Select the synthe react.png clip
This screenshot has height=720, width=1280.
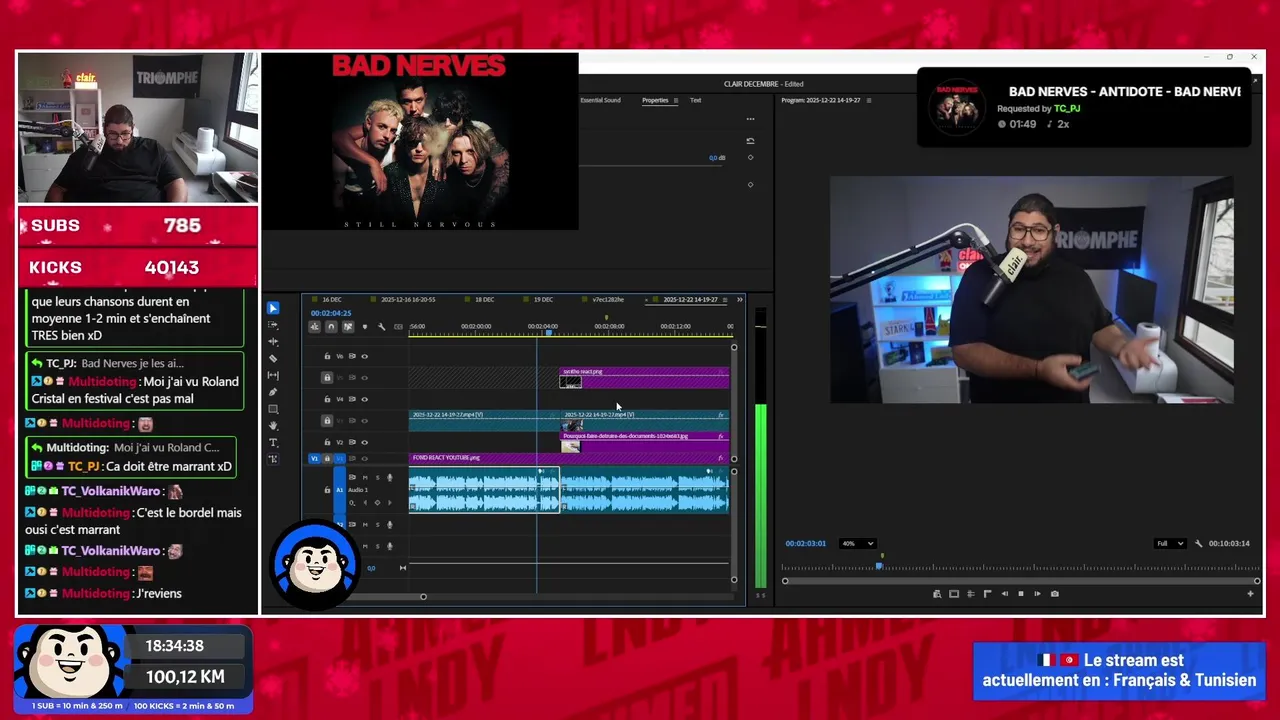[x=644, y=377]
